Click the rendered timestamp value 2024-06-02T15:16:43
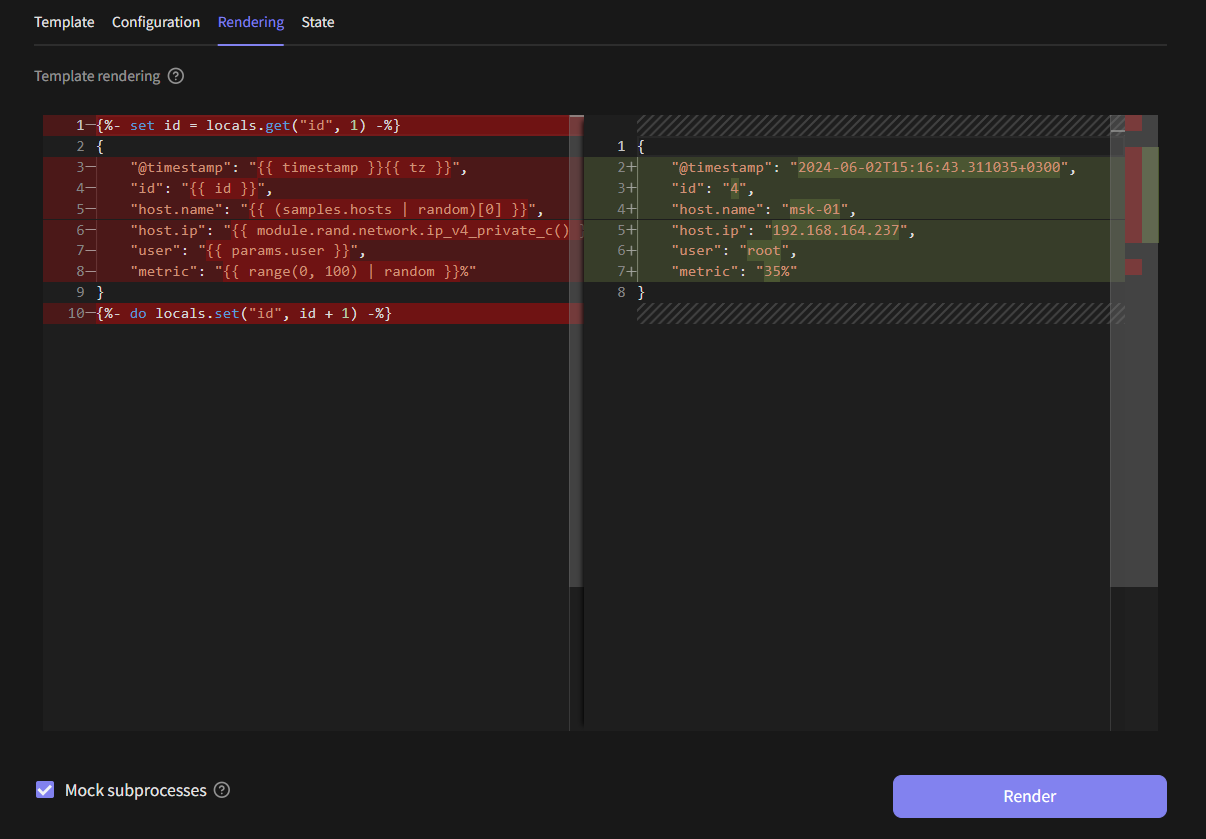 (x=928, y=167)
